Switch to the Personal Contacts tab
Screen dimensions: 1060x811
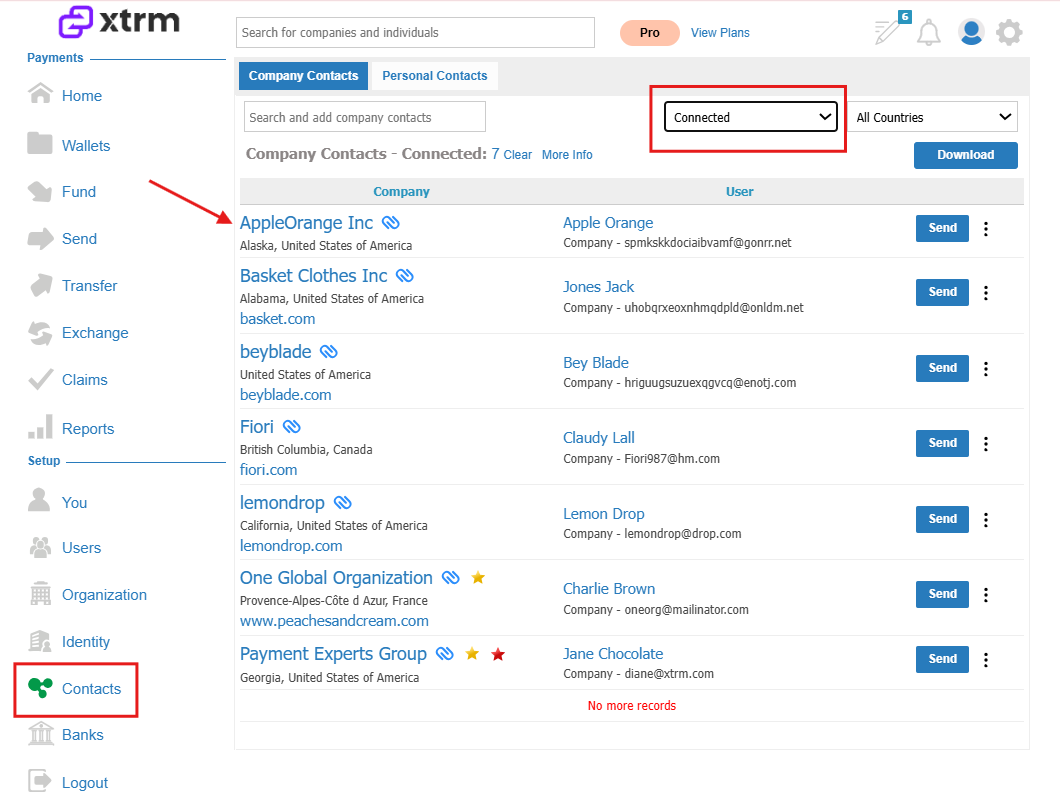[435, 76]
